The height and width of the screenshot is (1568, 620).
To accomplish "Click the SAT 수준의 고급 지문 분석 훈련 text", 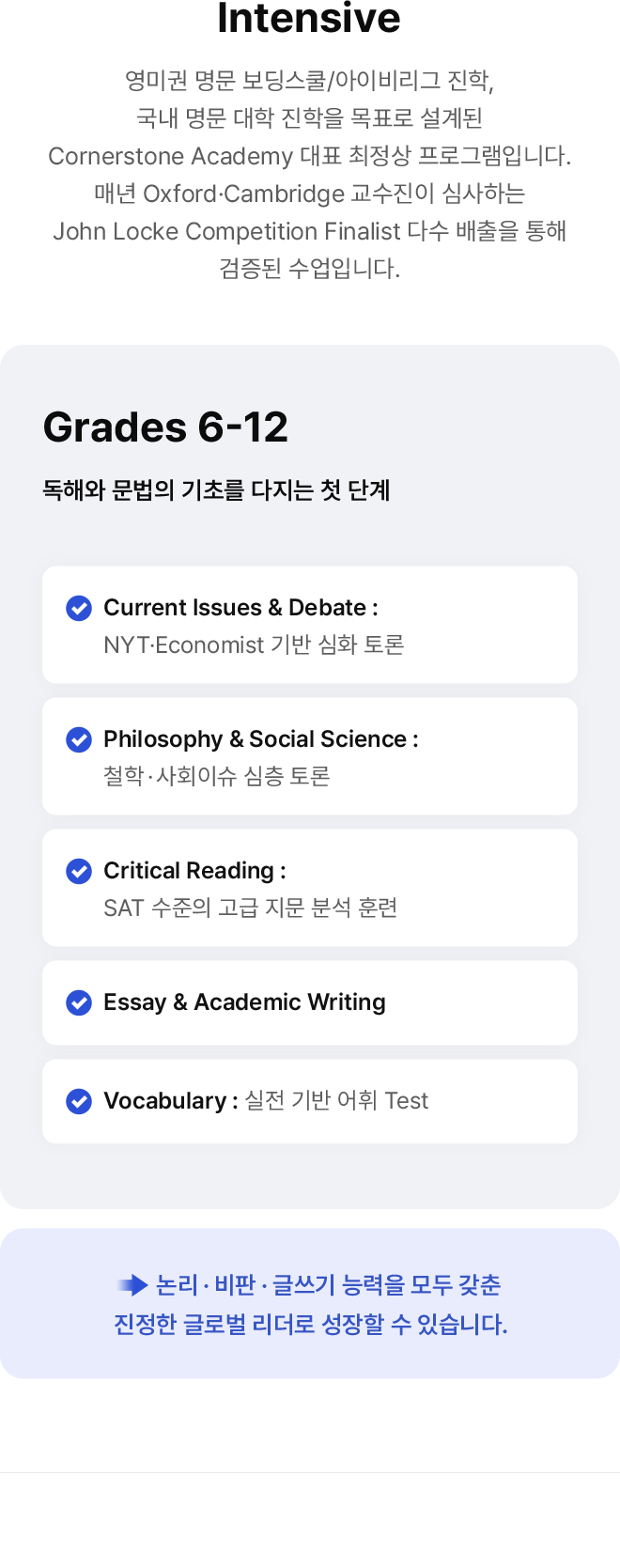I will [250, 908].
